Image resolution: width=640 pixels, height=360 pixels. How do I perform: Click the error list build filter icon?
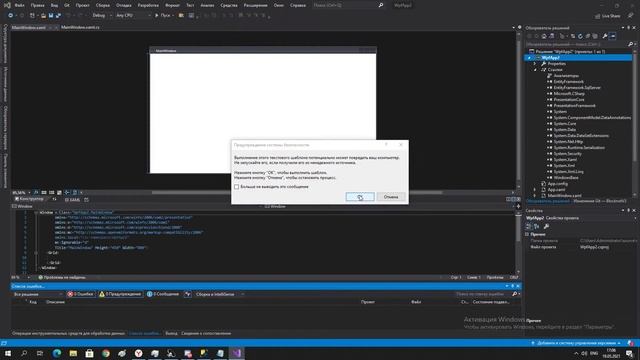[187, 294]
